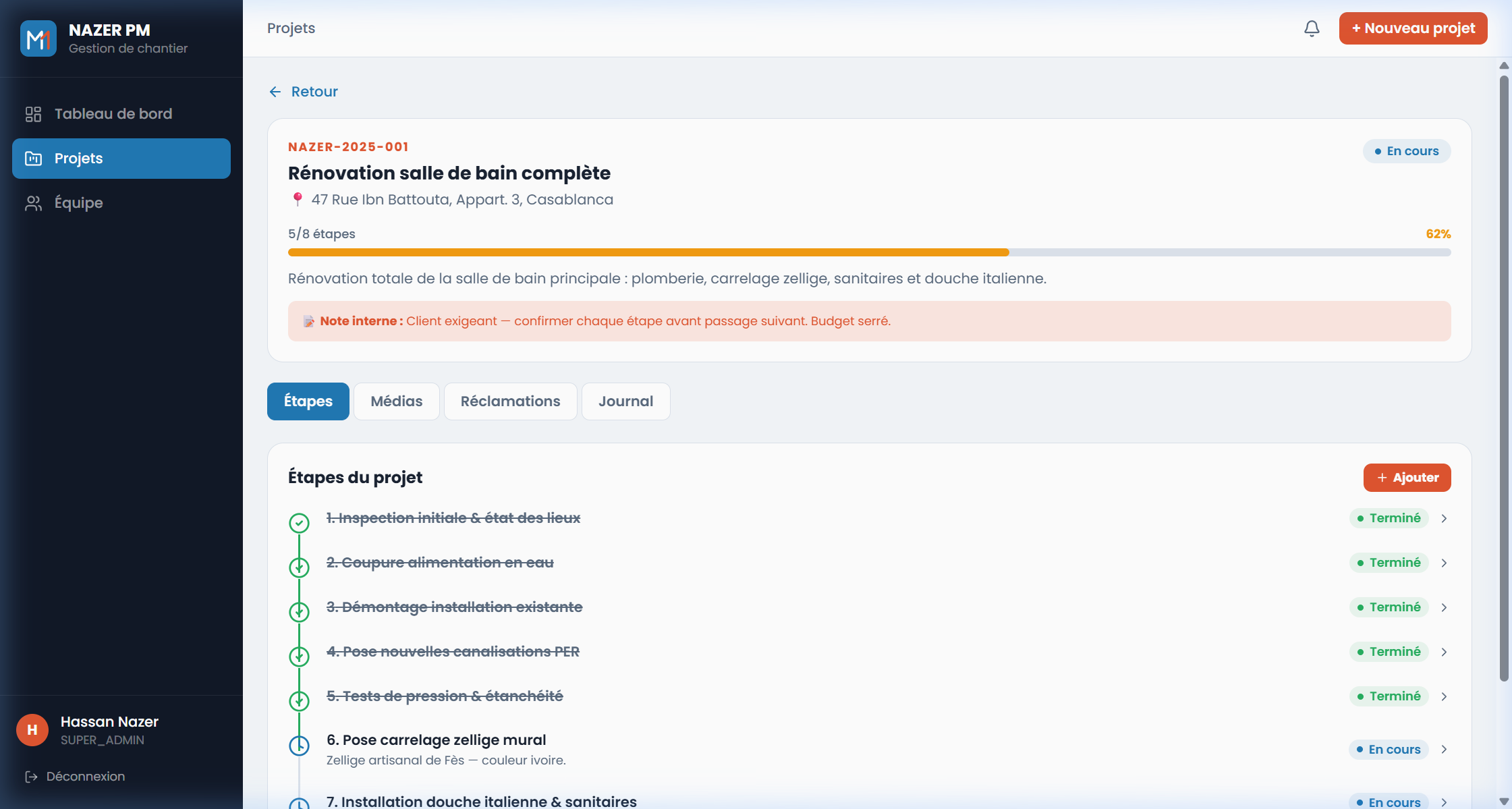This screenshot has width=1512, height=809.
Task: Click the project progress bar
Action: 870,252
